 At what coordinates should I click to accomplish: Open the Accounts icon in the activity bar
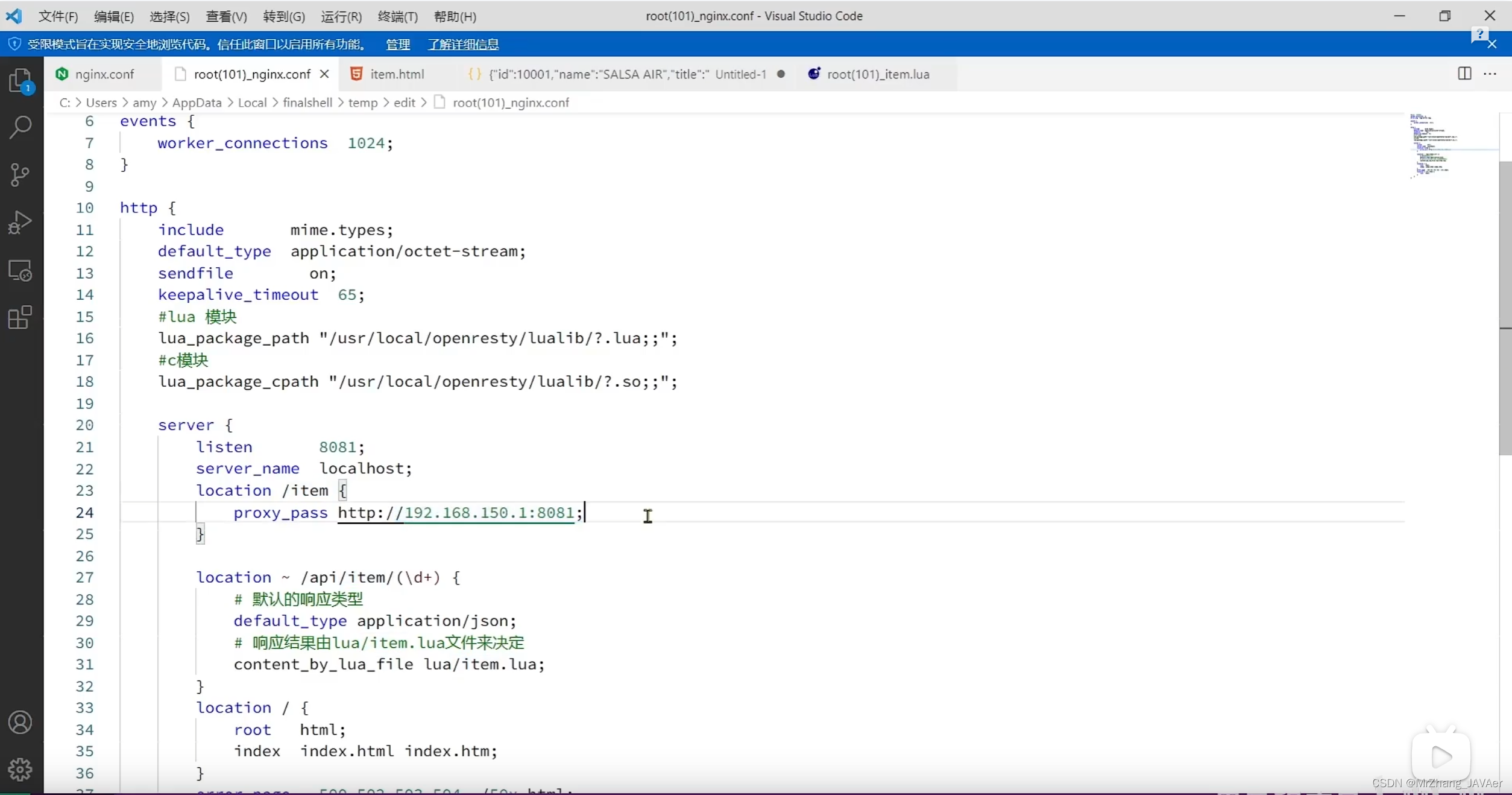[x=20, y=722]
